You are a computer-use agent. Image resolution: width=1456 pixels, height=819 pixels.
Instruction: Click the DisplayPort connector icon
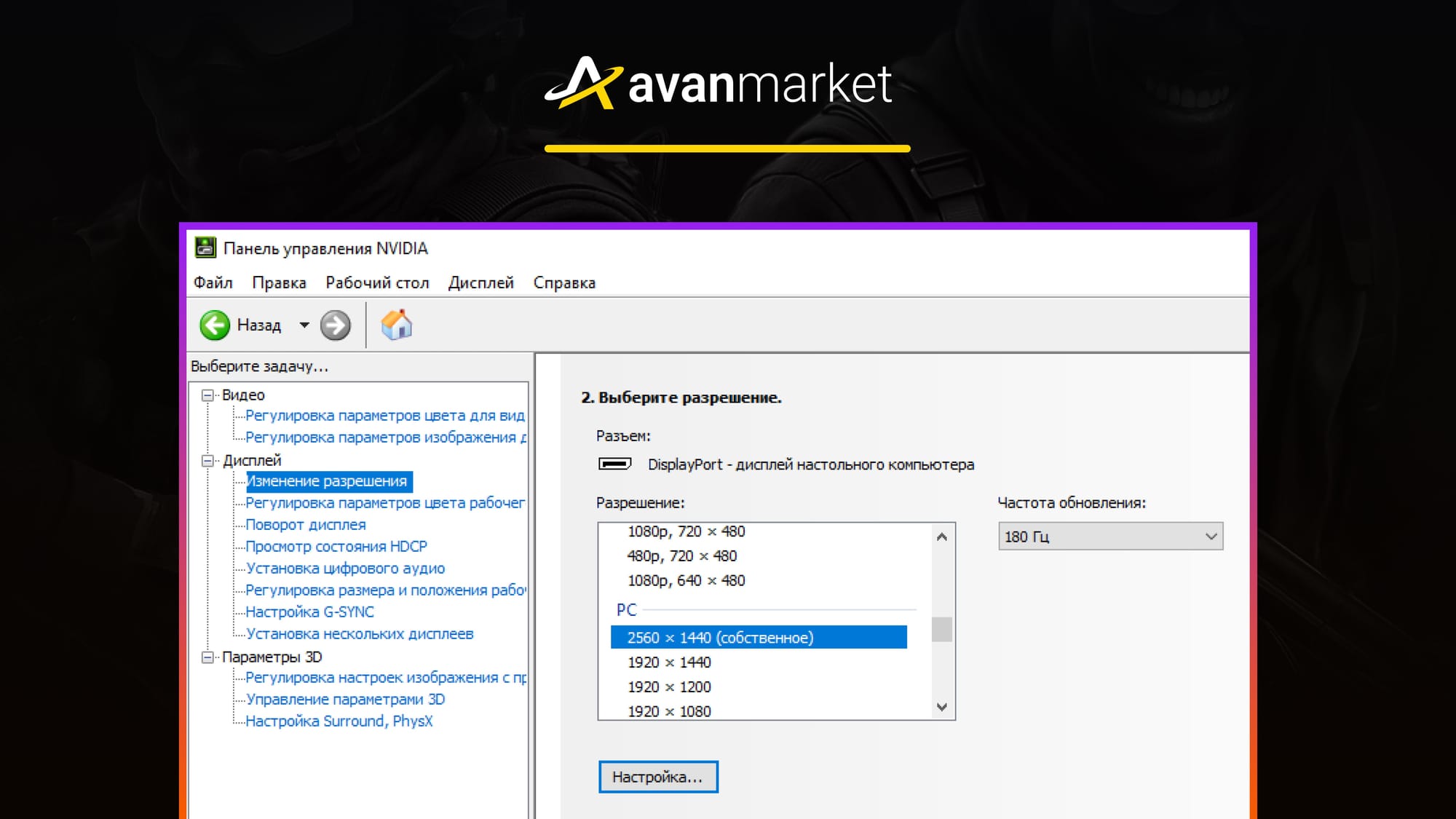pyautogui.click(x=614, y=464)
